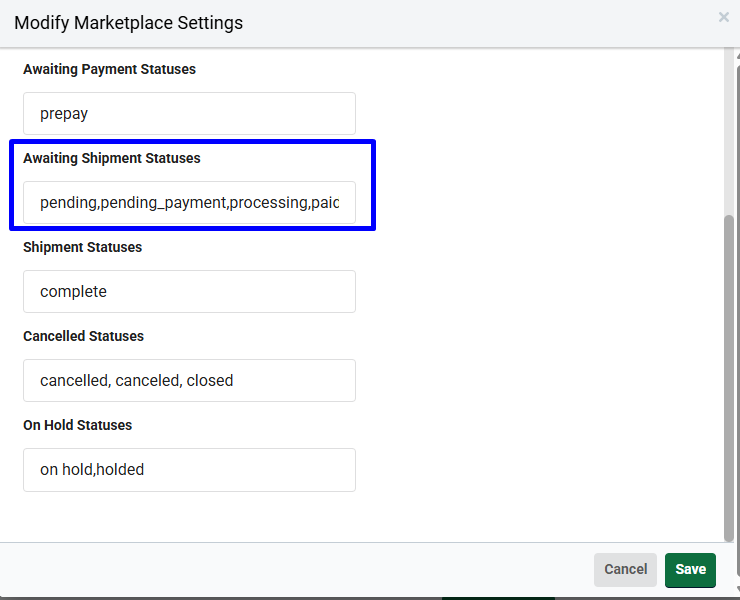The width and height of the screenshot is (740, 600).
Task: Click the On Hold Statuses input box
Action: [x=189, y=470]
